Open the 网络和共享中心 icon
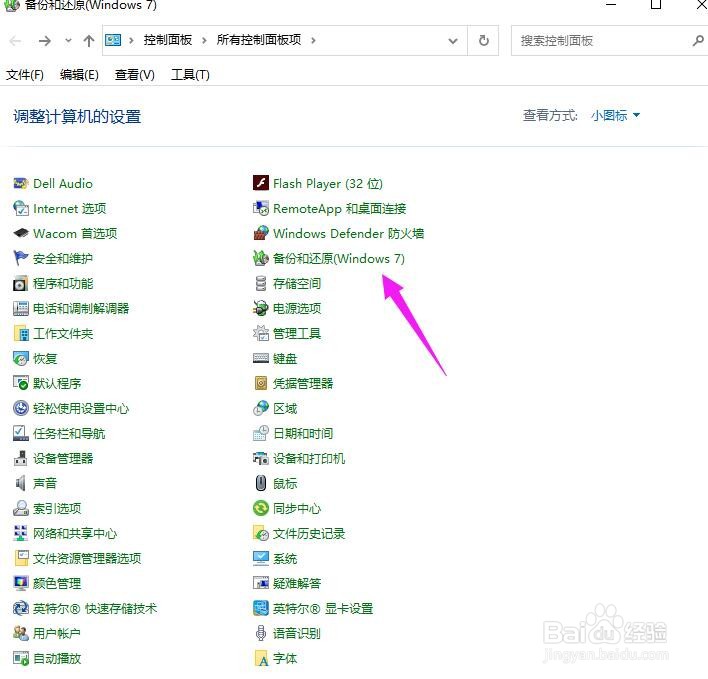 coord(20,534)
